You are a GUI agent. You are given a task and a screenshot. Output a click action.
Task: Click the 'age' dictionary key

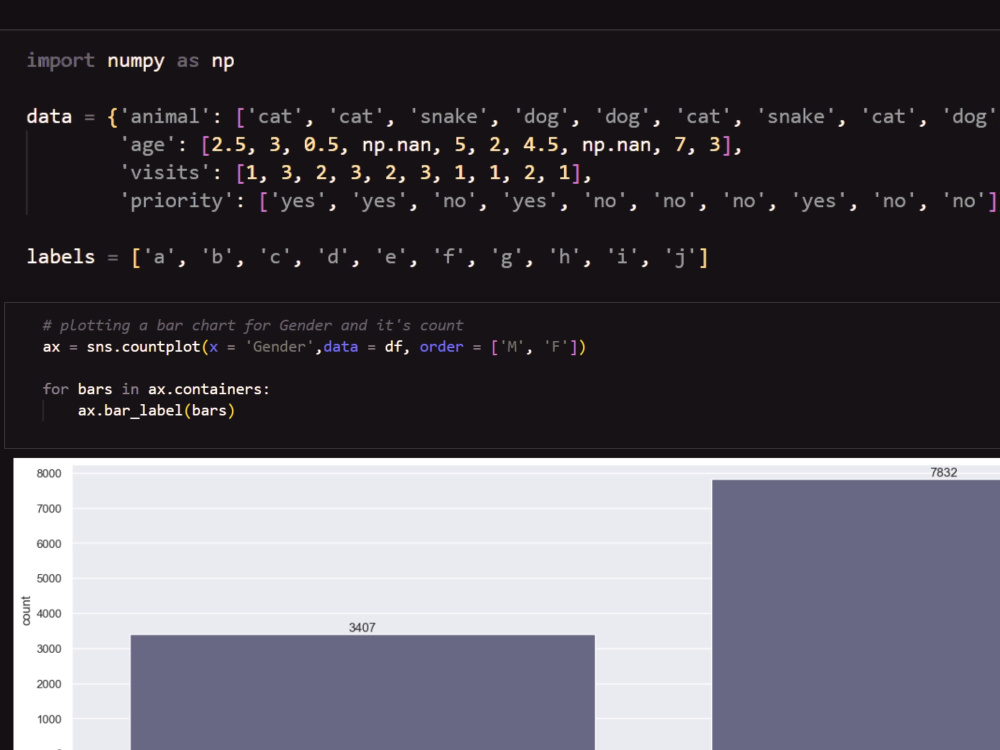tap(147, 145)
